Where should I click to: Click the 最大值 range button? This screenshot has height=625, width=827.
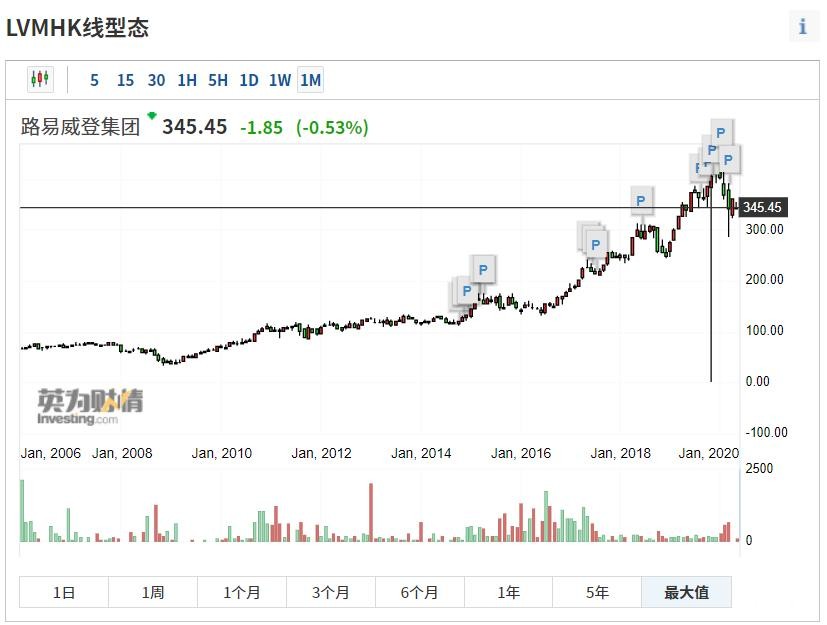coord(686,592)
